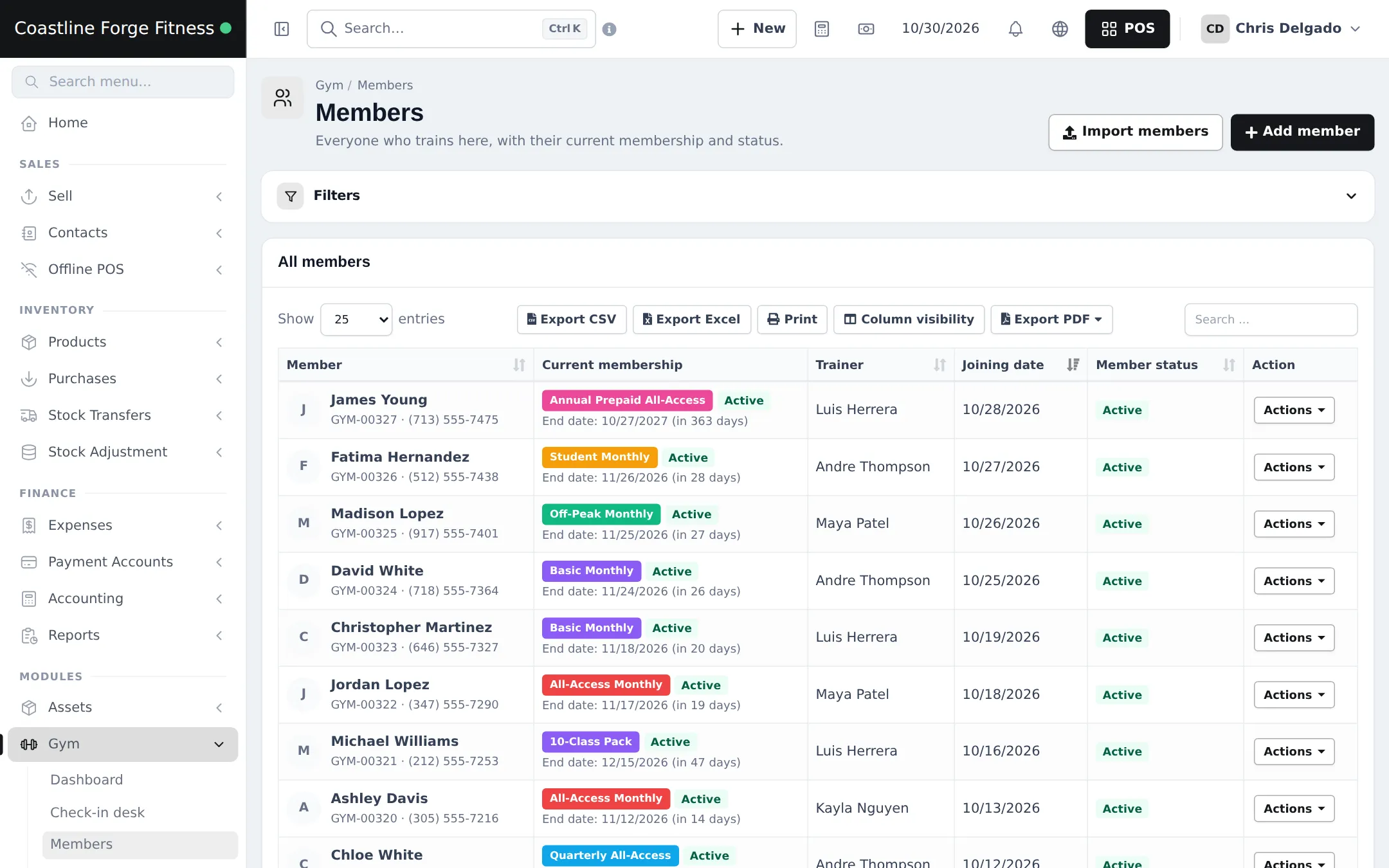Open Expenses menu
This screenshot has height=868, width=1389.
click(x=123, y=525)
